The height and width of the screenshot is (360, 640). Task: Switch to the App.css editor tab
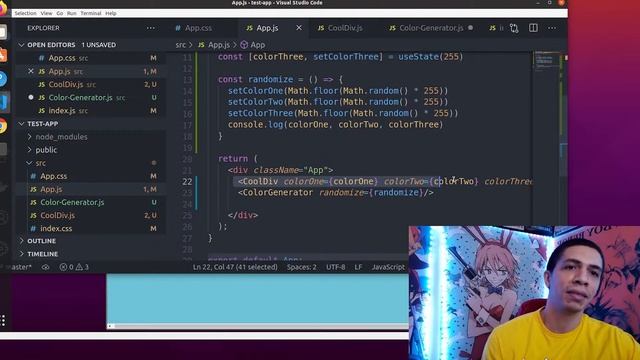[193, 28]
